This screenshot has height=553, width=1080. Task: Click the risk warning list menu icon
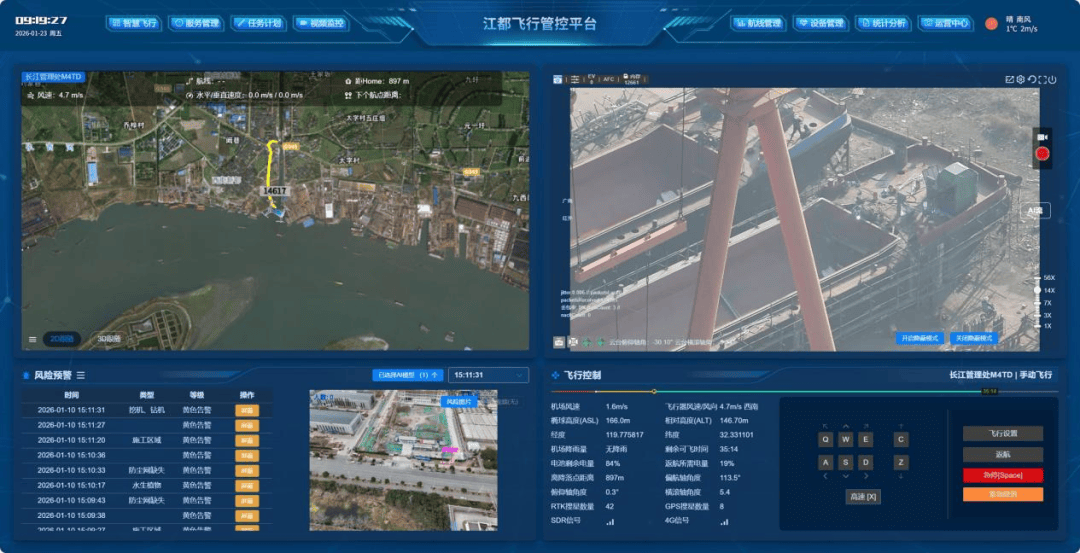coord(81,376)
